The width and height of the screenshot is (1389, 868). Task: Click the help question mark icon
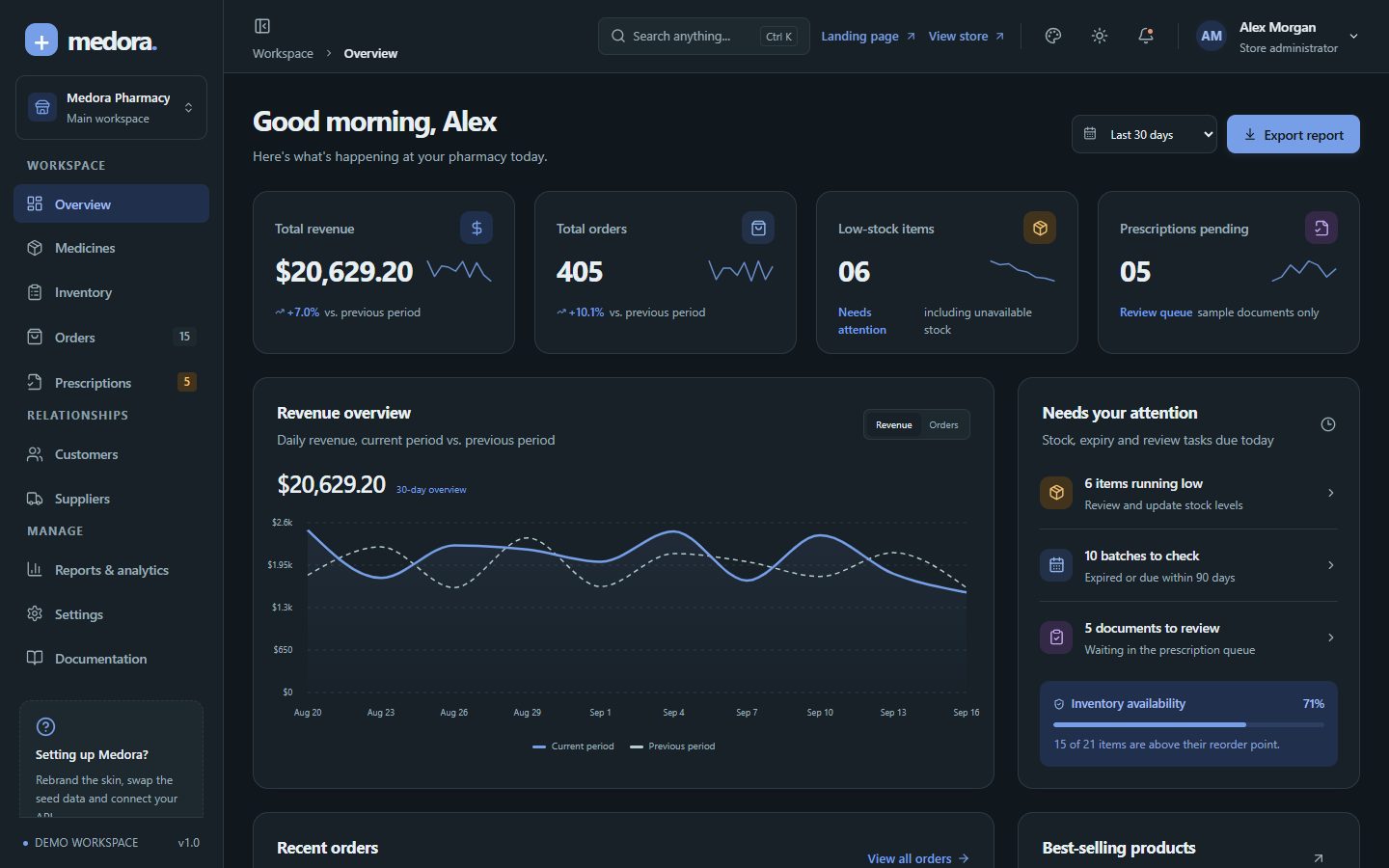45,727
